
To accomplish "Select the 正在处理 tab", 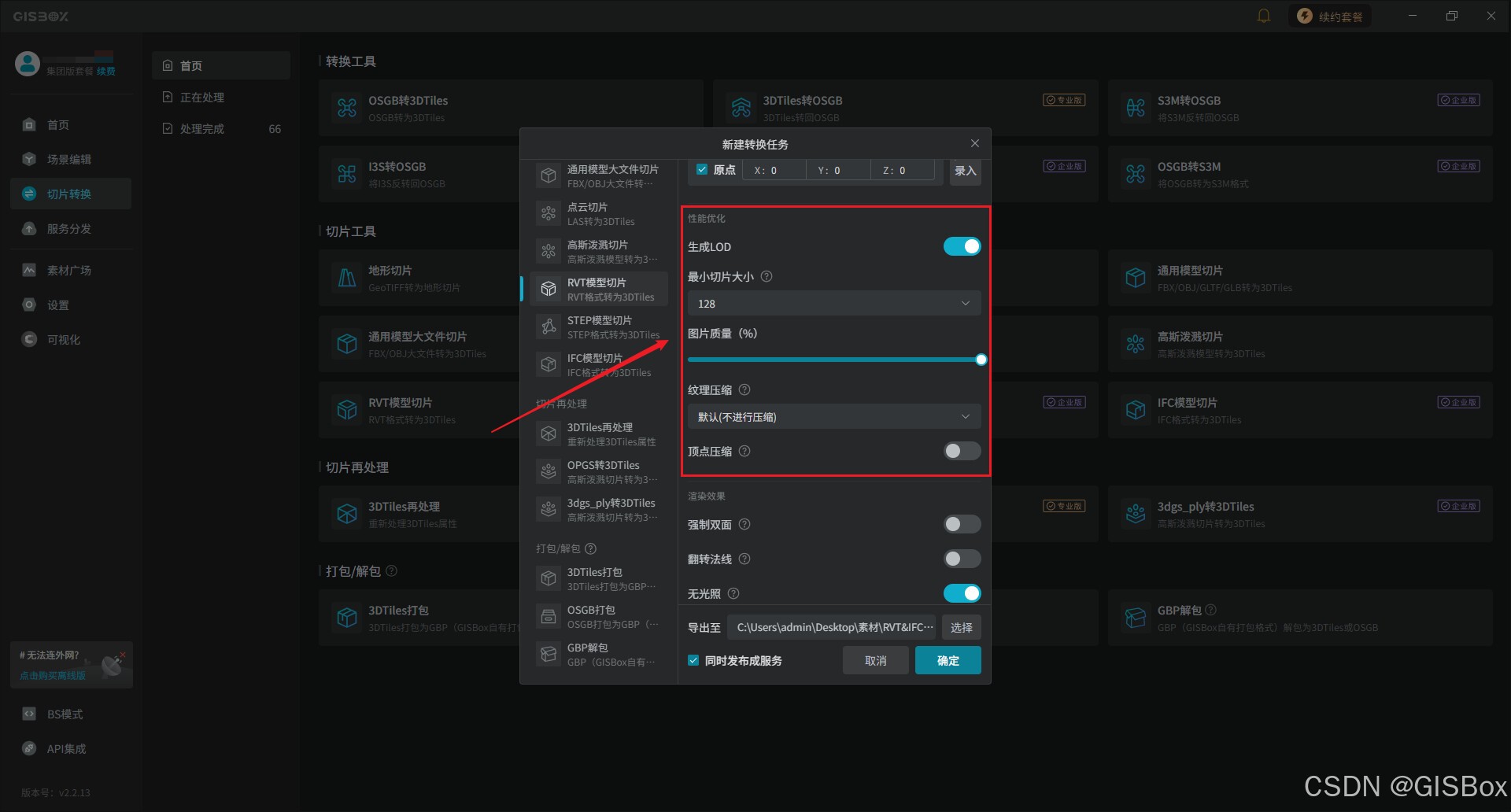I will coord(221,97).
